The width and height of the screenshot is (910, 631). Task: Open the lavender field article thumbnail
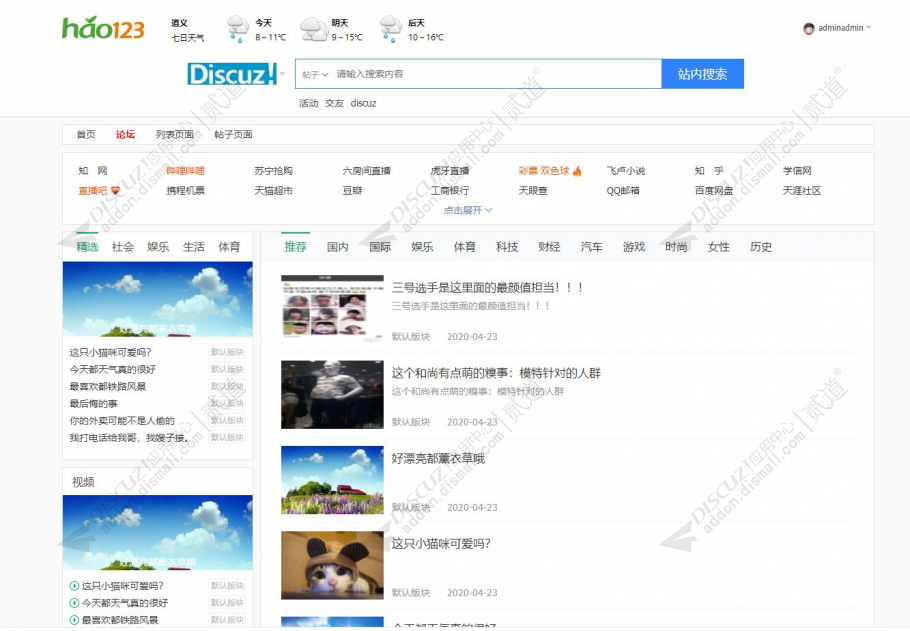pos(332,480)
